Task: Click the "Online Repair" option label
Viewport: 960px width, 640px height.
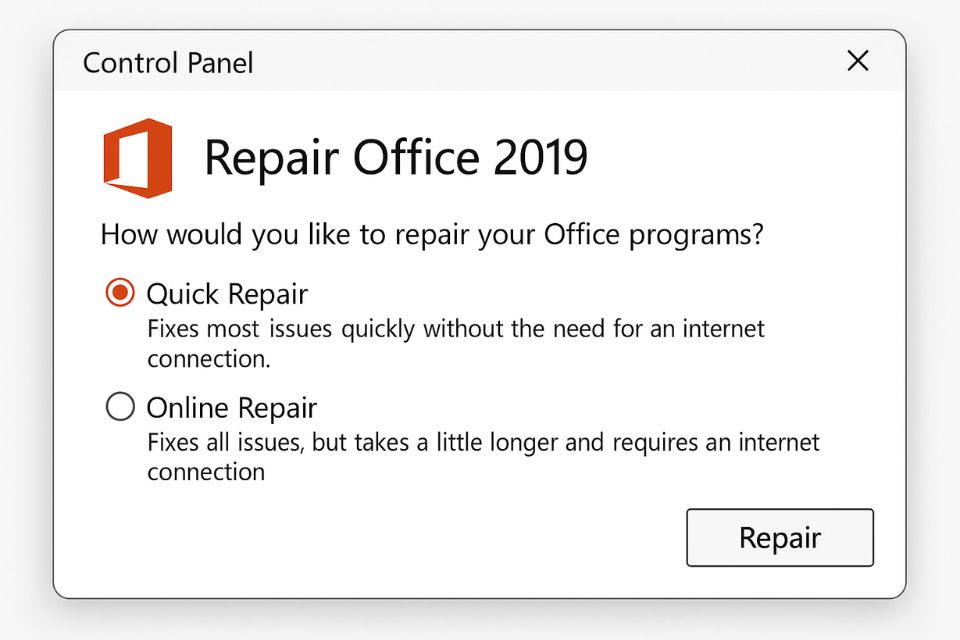Action: coord(231,408)
